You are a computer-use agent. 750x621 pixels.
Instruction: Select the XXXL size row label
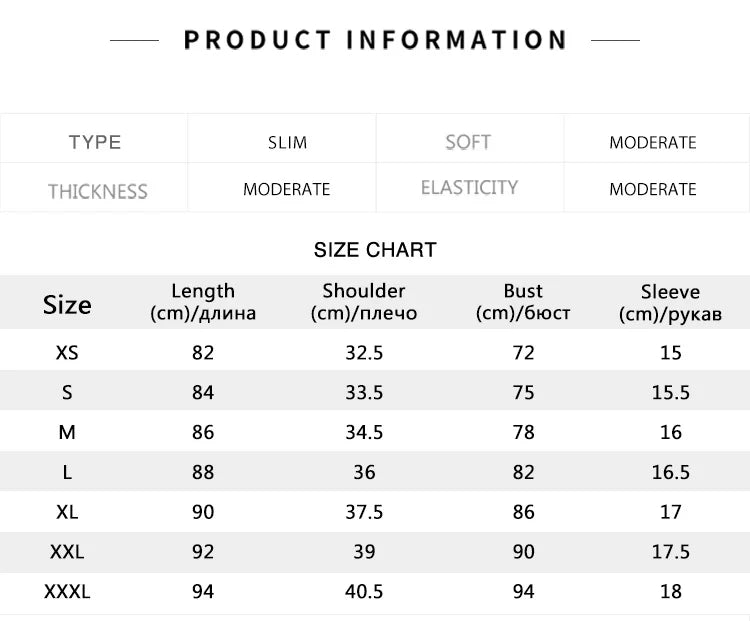coord(67,592)
